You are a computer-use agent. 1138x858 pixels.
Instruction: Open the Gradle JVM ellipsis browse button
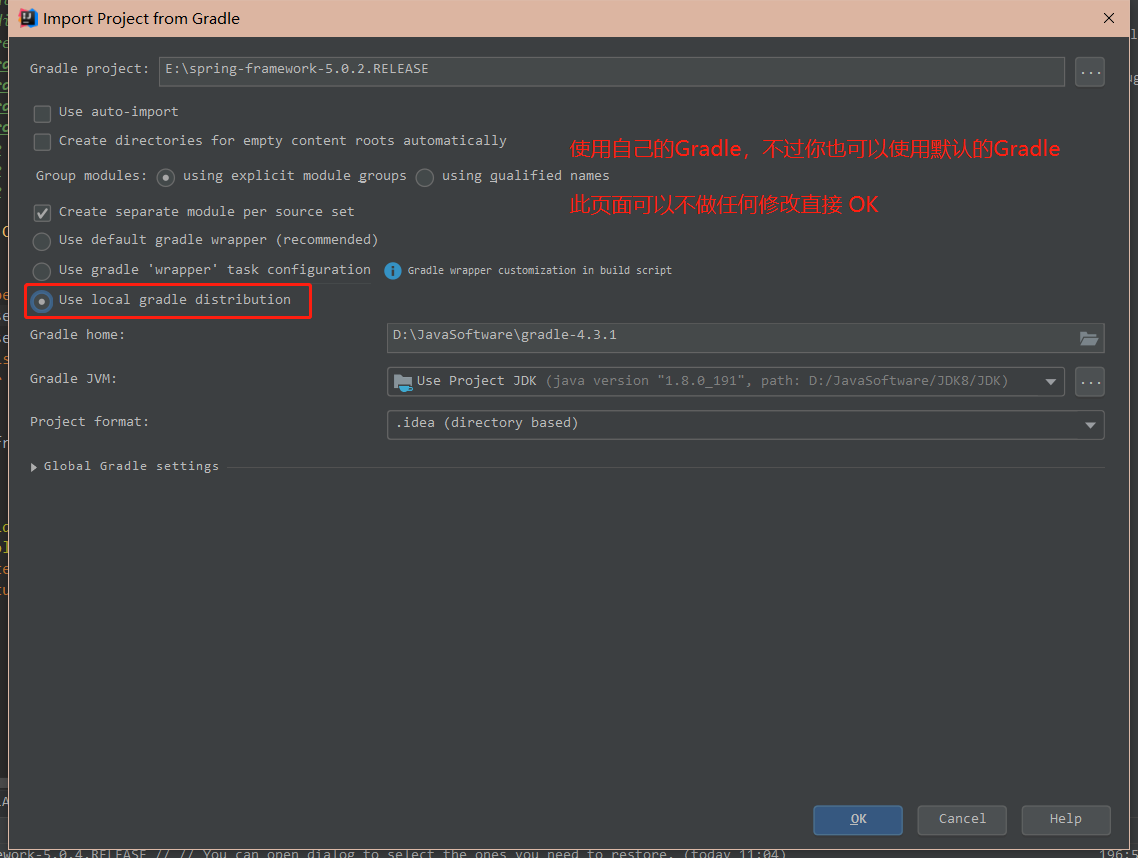[x=1089, y=382]
